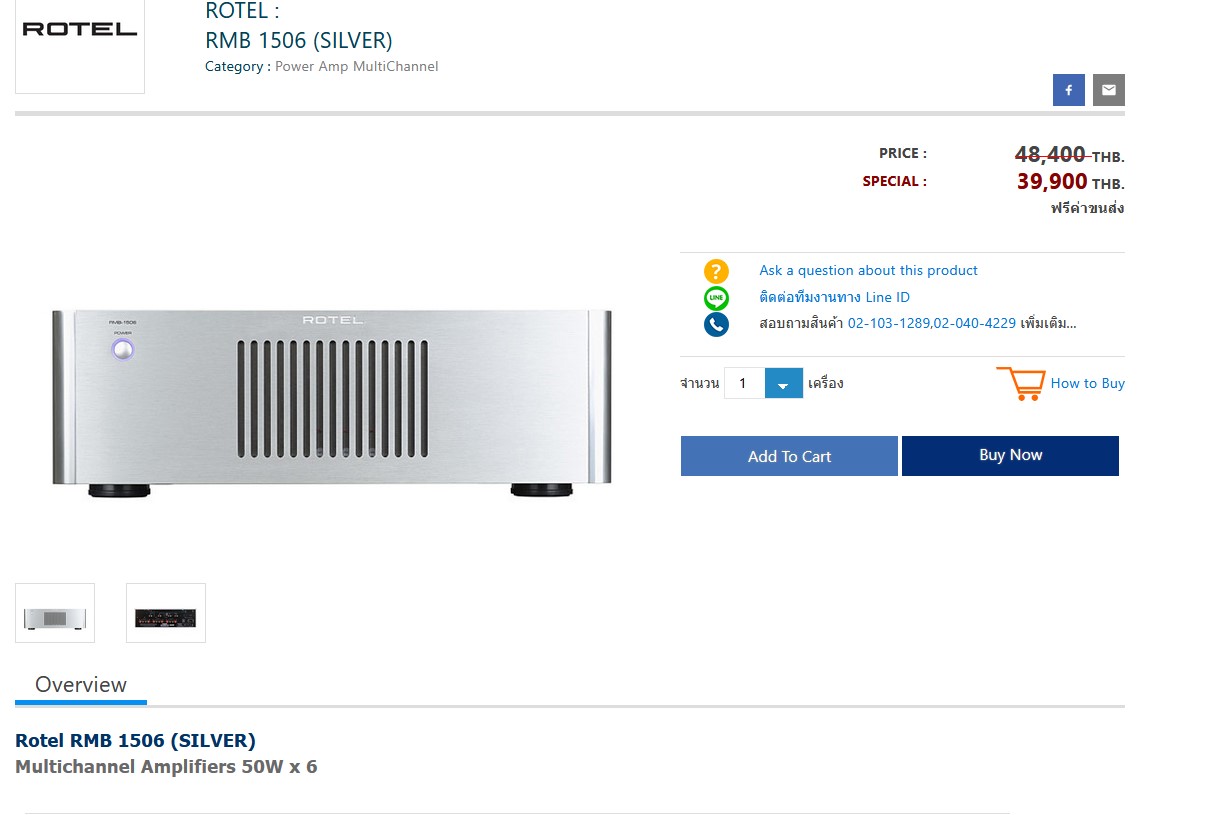1213x815 pixels.
Task: Select the quantity field showing 1
Action: pyautogui.click(x=745, y=383)
